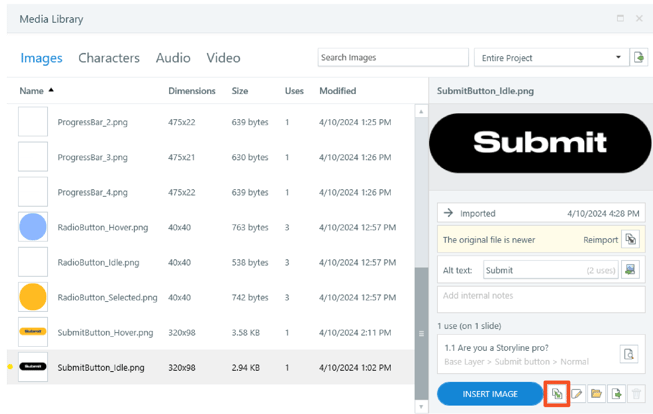Click the alt text apply icon
Image resolution: width=653 pixels, height=414 pixels.
pos(630,270)
